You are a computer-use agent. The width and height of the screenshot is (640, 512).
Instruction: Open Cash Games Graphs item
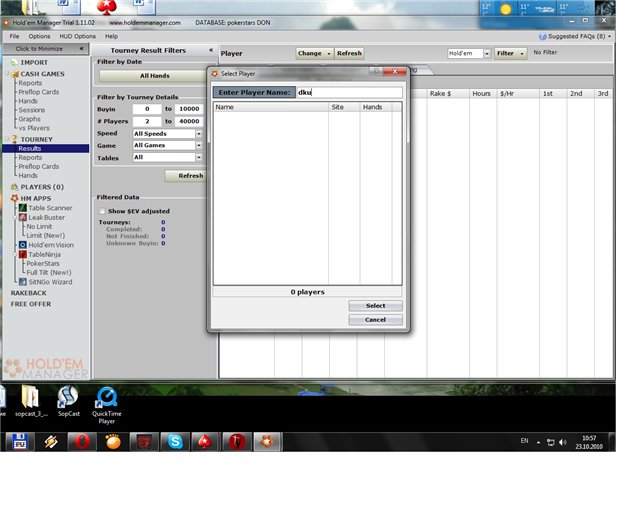pos(29,119)
